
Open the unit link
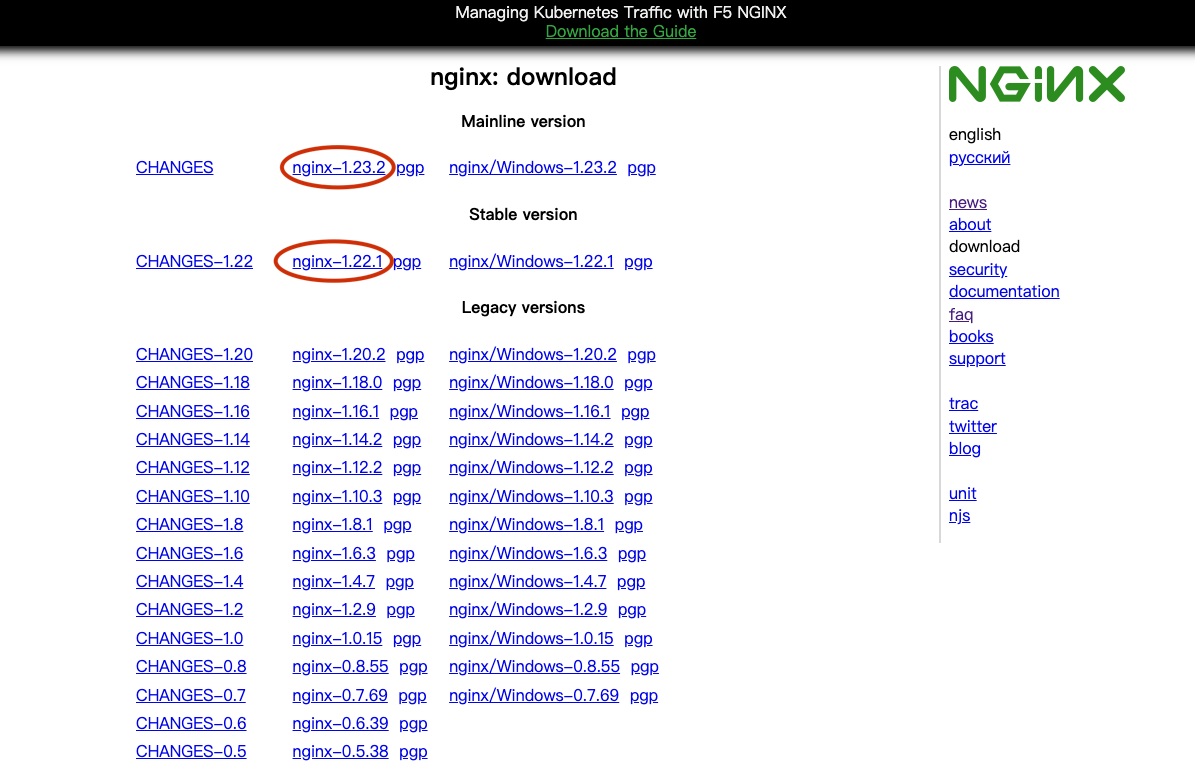963,494
